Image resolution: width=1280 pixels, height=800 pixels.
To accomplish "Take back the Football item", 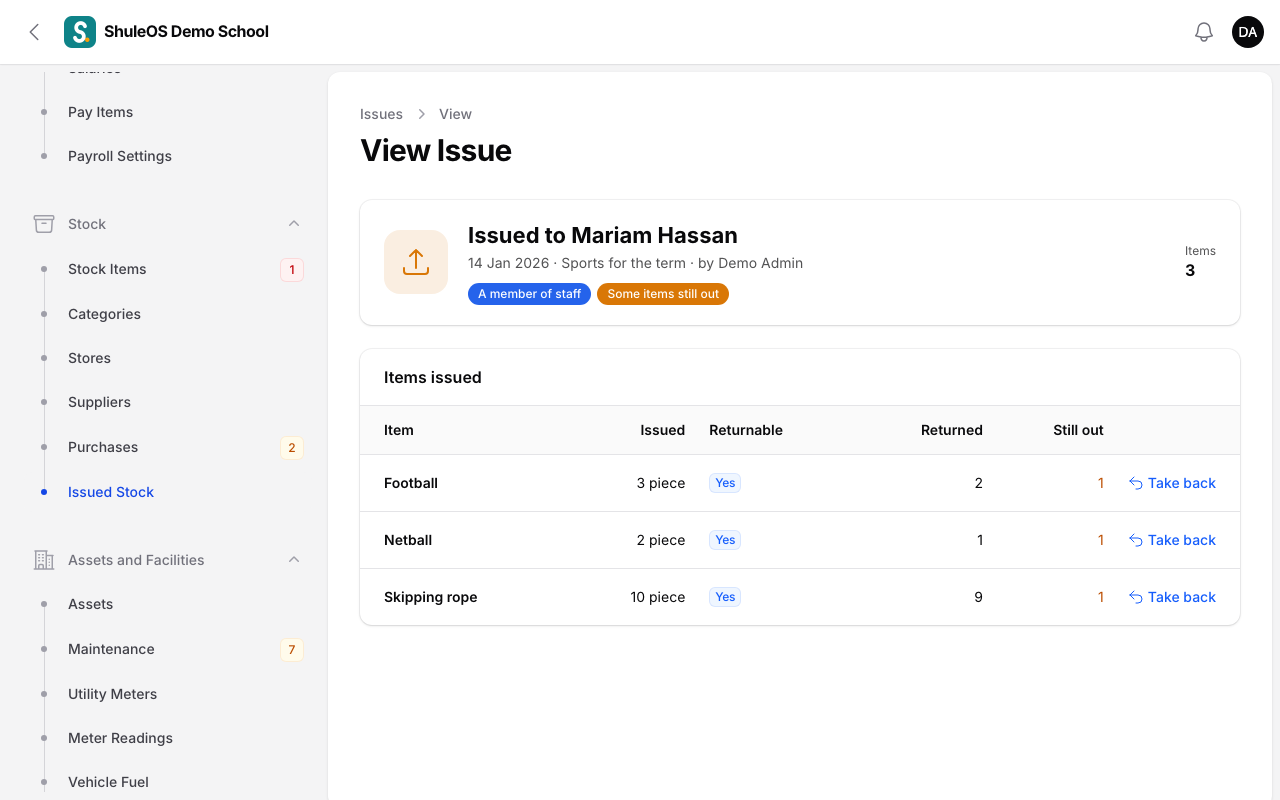I will click(1172, 483).
